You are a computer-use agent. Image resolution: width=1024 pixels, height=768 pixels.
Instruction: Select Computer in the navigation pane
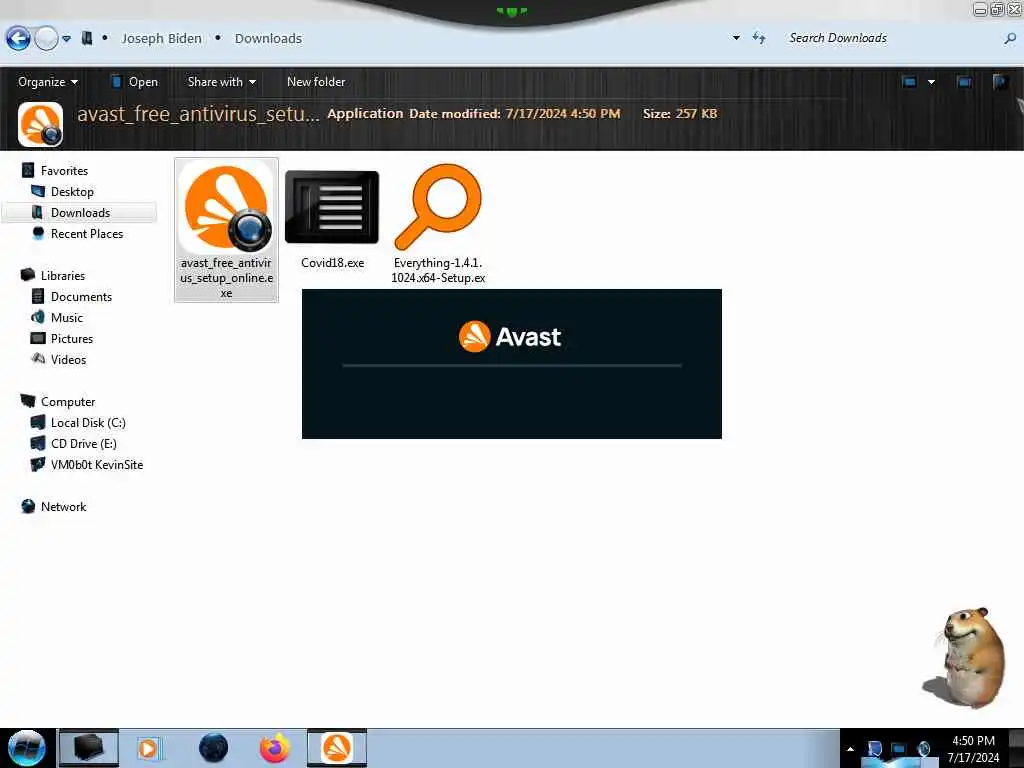tap(68, 402)
